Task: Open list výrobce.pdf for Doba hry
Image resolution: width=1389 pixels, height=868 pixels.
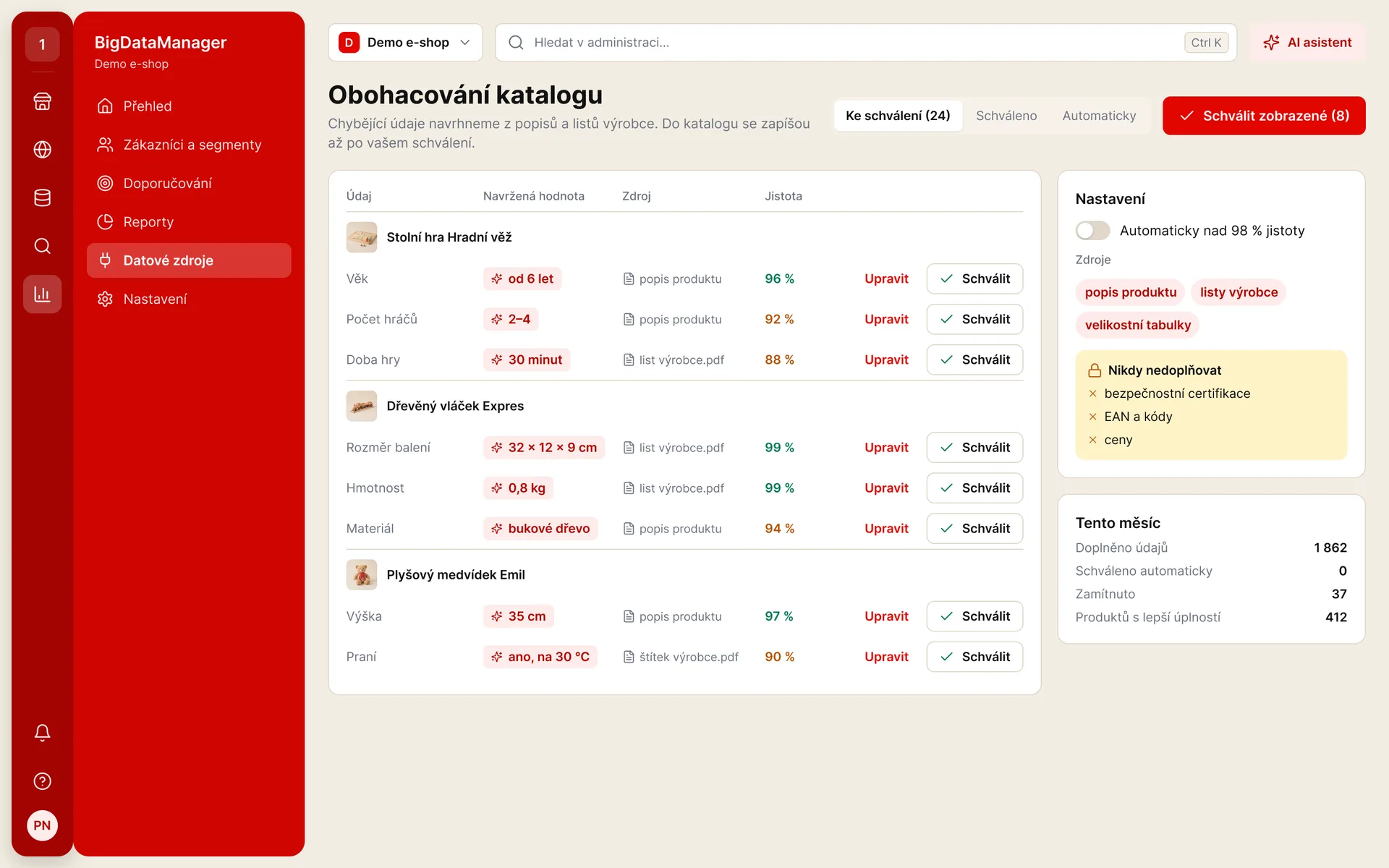Action: click(674, 359)
